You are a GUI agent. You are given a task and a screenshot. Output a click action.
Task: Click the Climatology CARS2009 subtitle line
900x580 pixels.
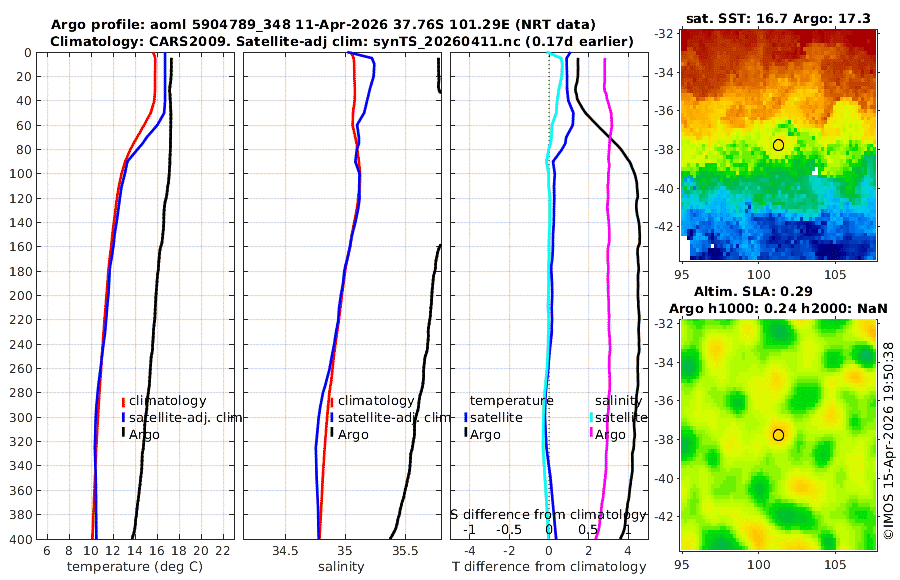(342, 41)
